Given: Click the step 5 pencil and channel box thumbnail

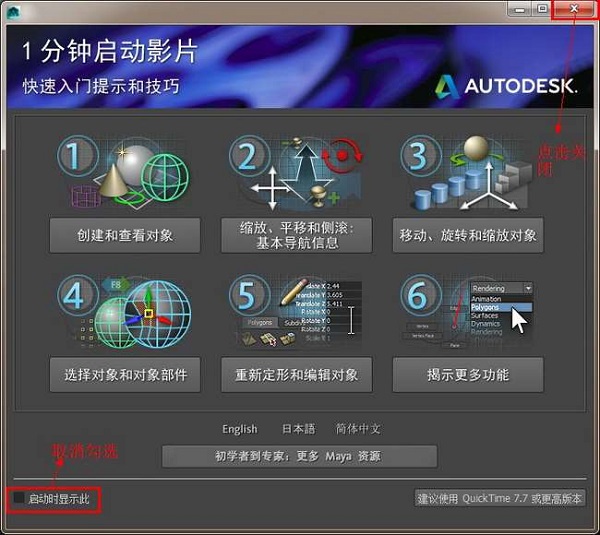Looking at the screenshot, I should (295, 311).
